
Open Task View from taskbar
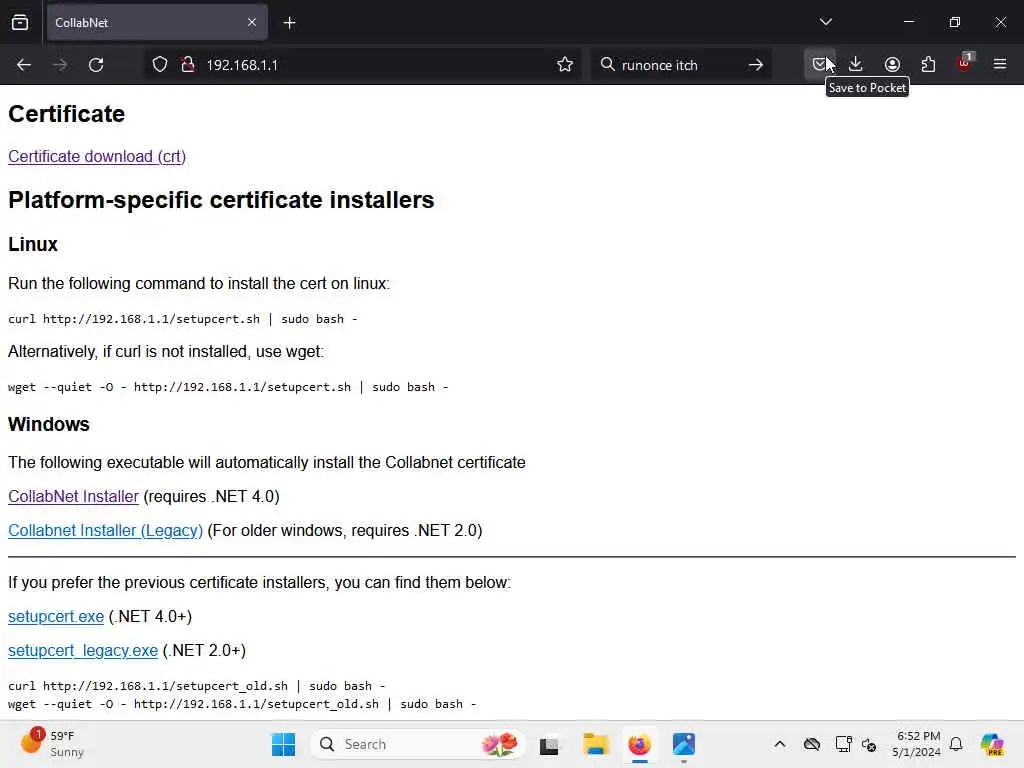(x=549, y=744)
